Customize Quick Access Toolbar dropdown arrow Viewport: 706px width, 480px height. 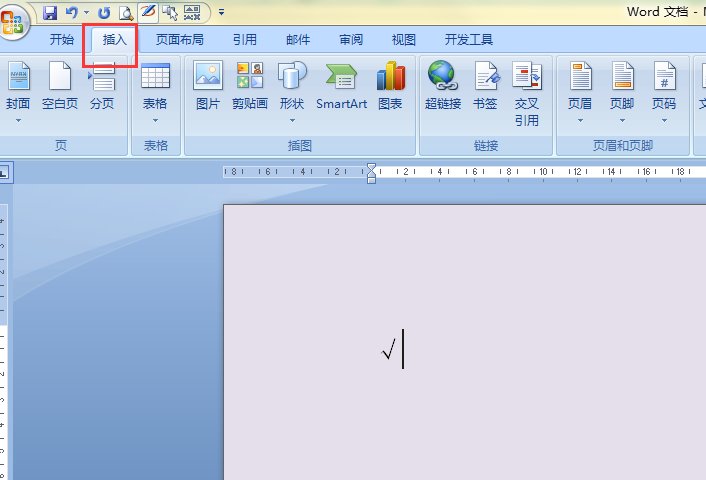pos(221,13)
